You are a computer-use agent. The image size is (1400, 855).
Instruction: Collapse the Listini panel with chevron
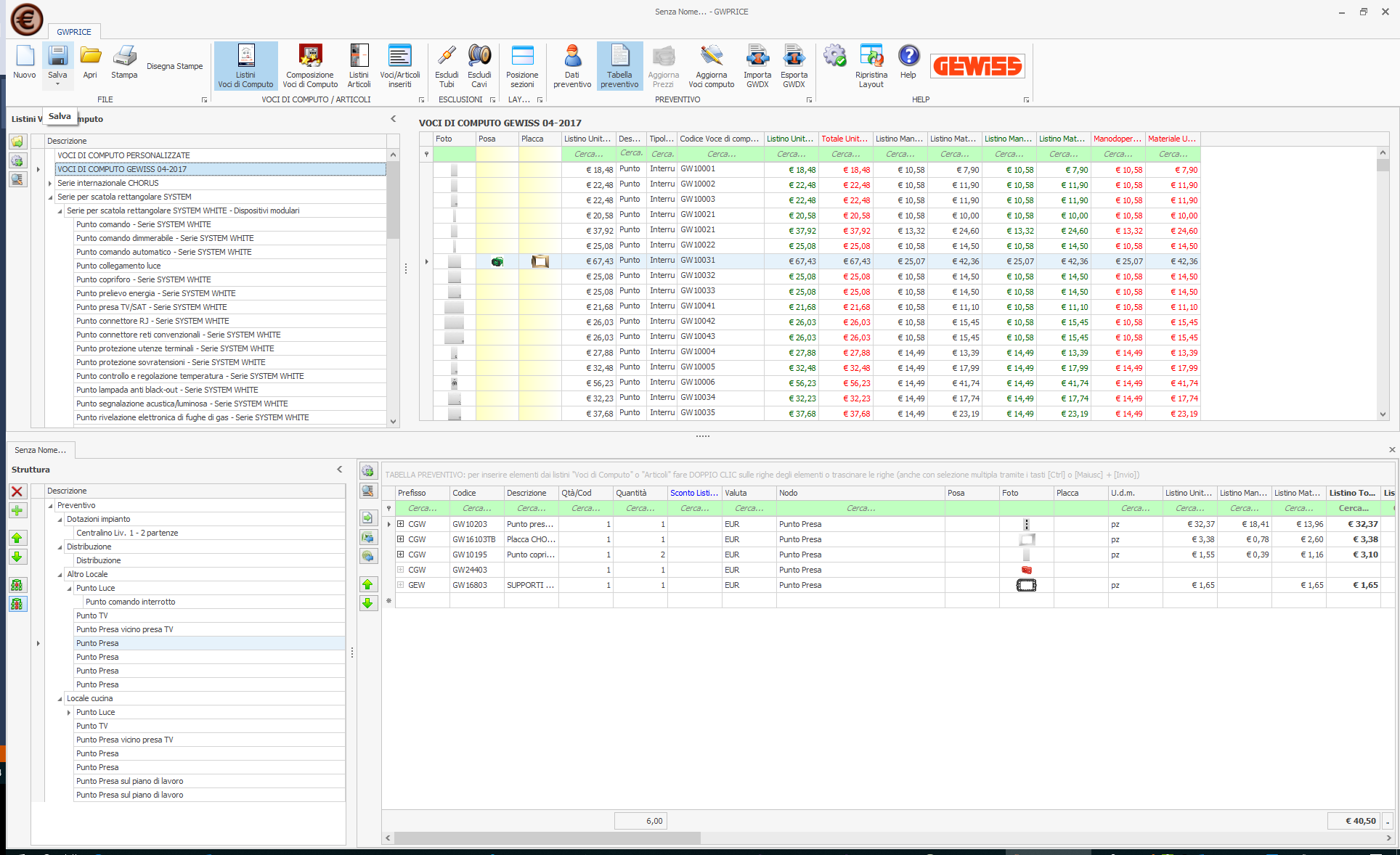[394, 119]
